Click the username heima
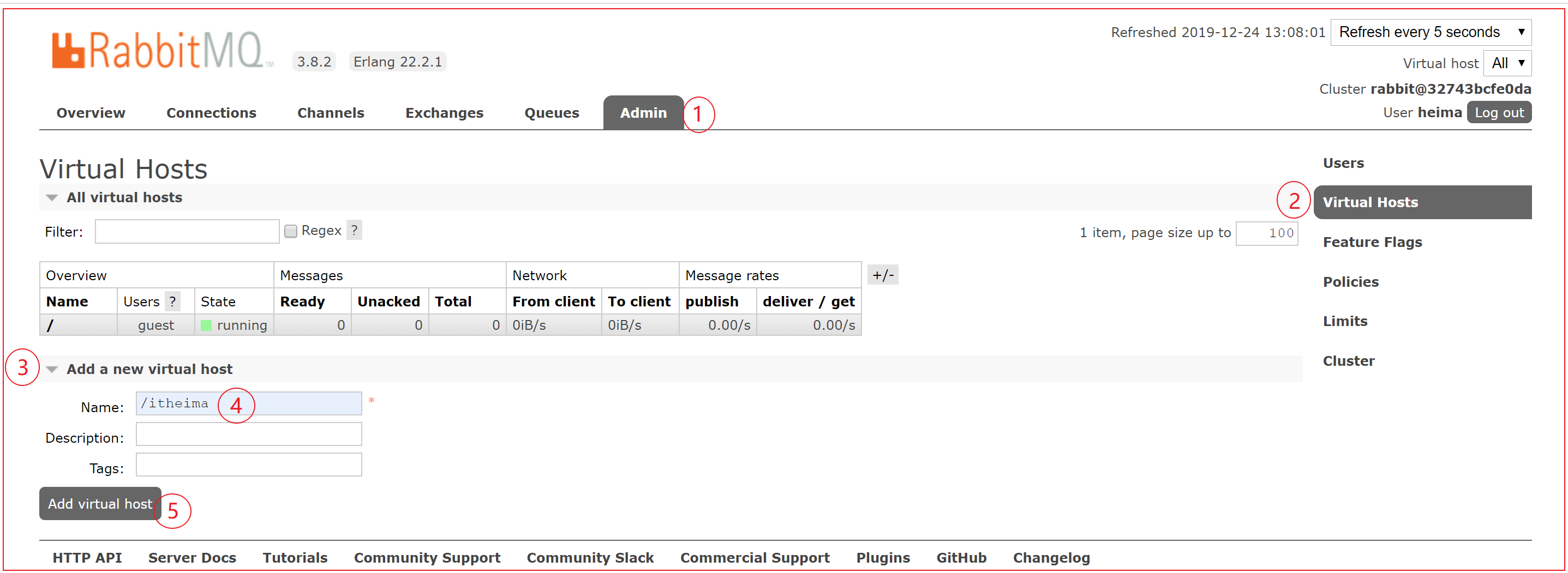 click(1440, 112)
